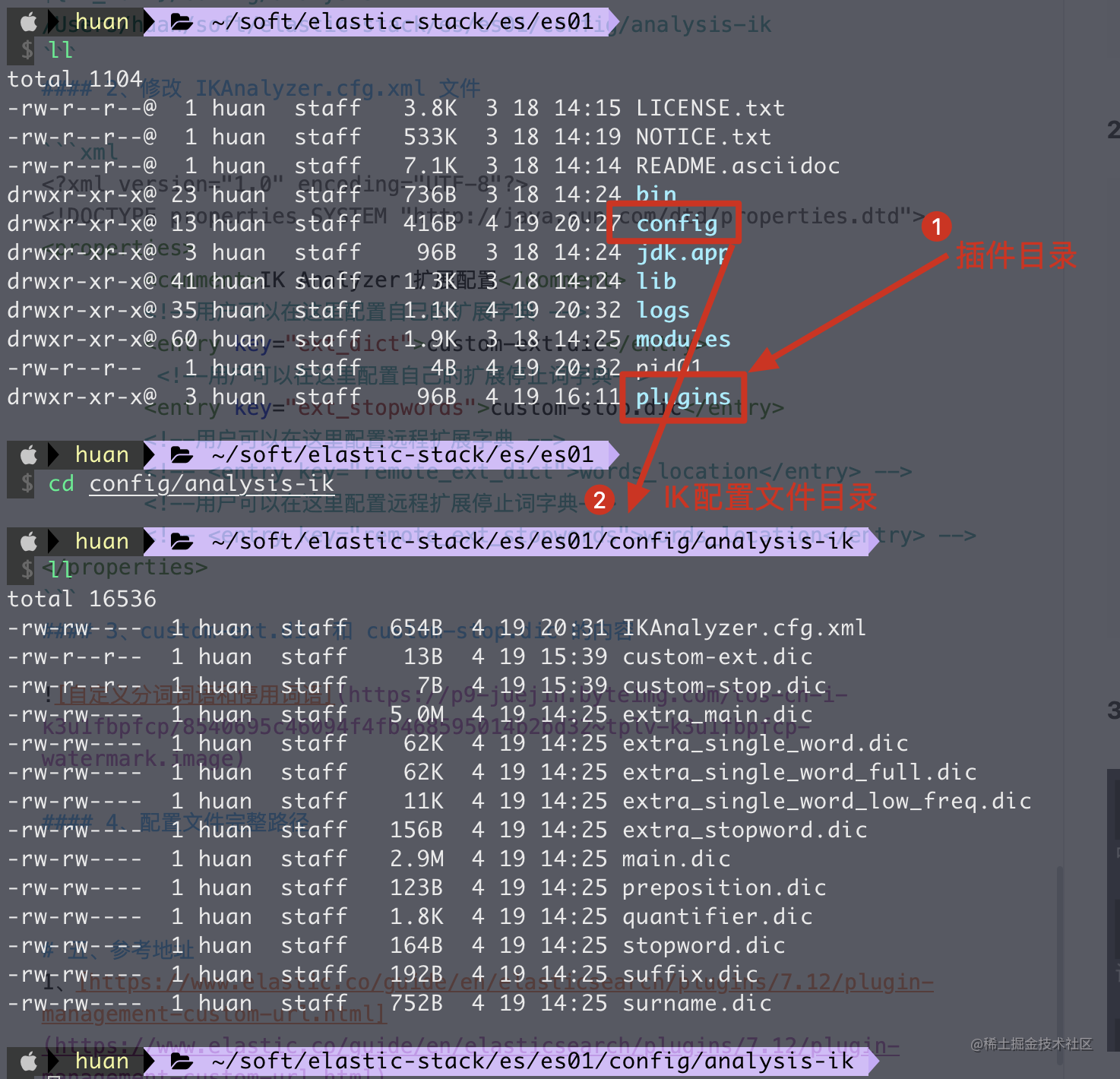
Task: Select the surname.dic file name
Action: tap(697, 1003)
